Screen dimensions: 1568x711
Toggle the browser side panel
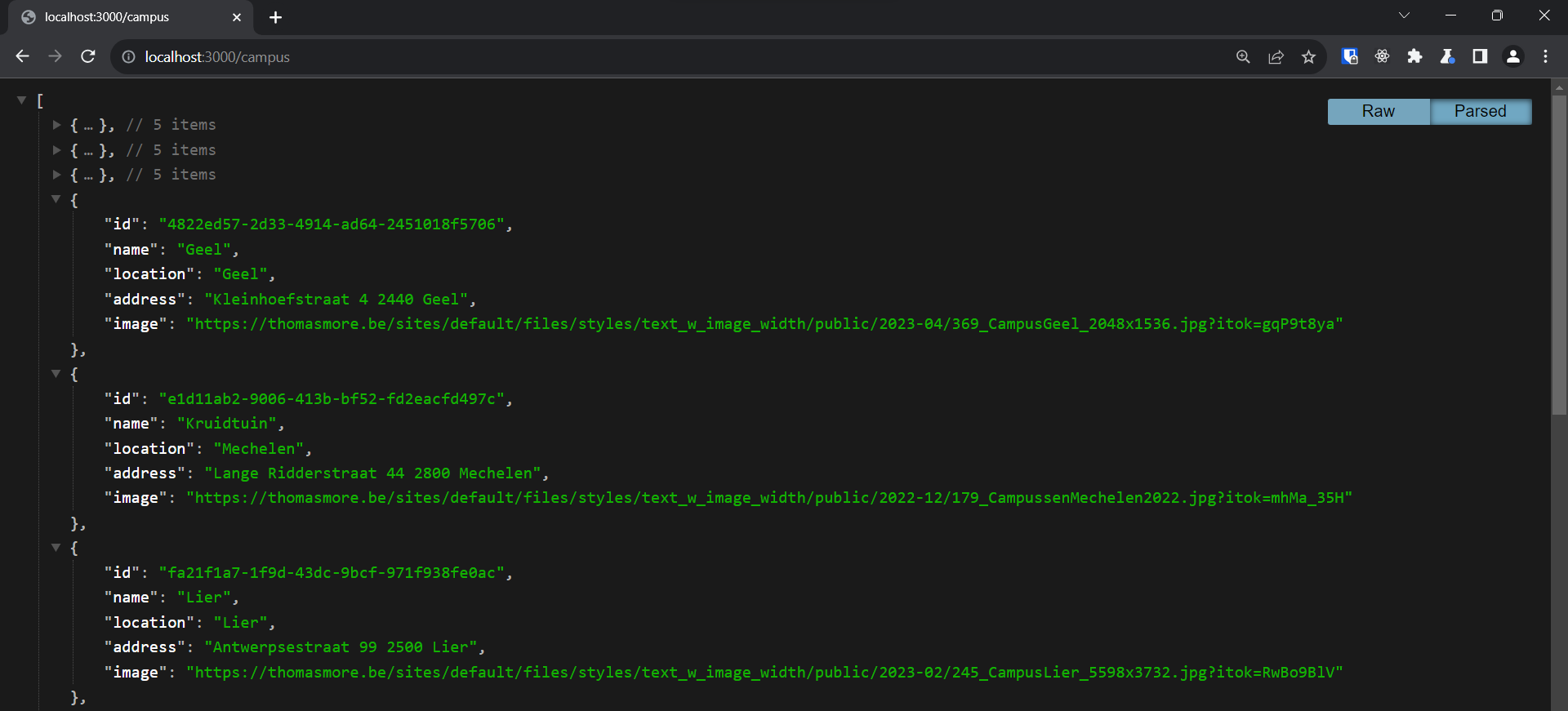click(x=1480, y=56)
